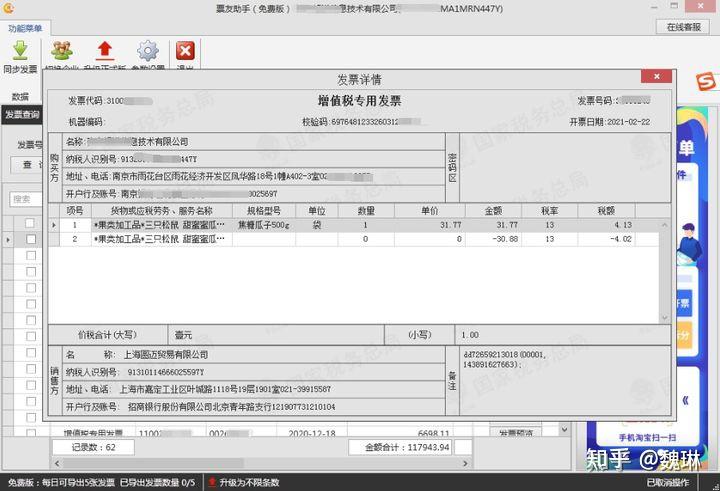Viewport: 720px width, 491px height.
Task: Click the seller tax ID 91310114666025597Y
Action: point(165,372)
